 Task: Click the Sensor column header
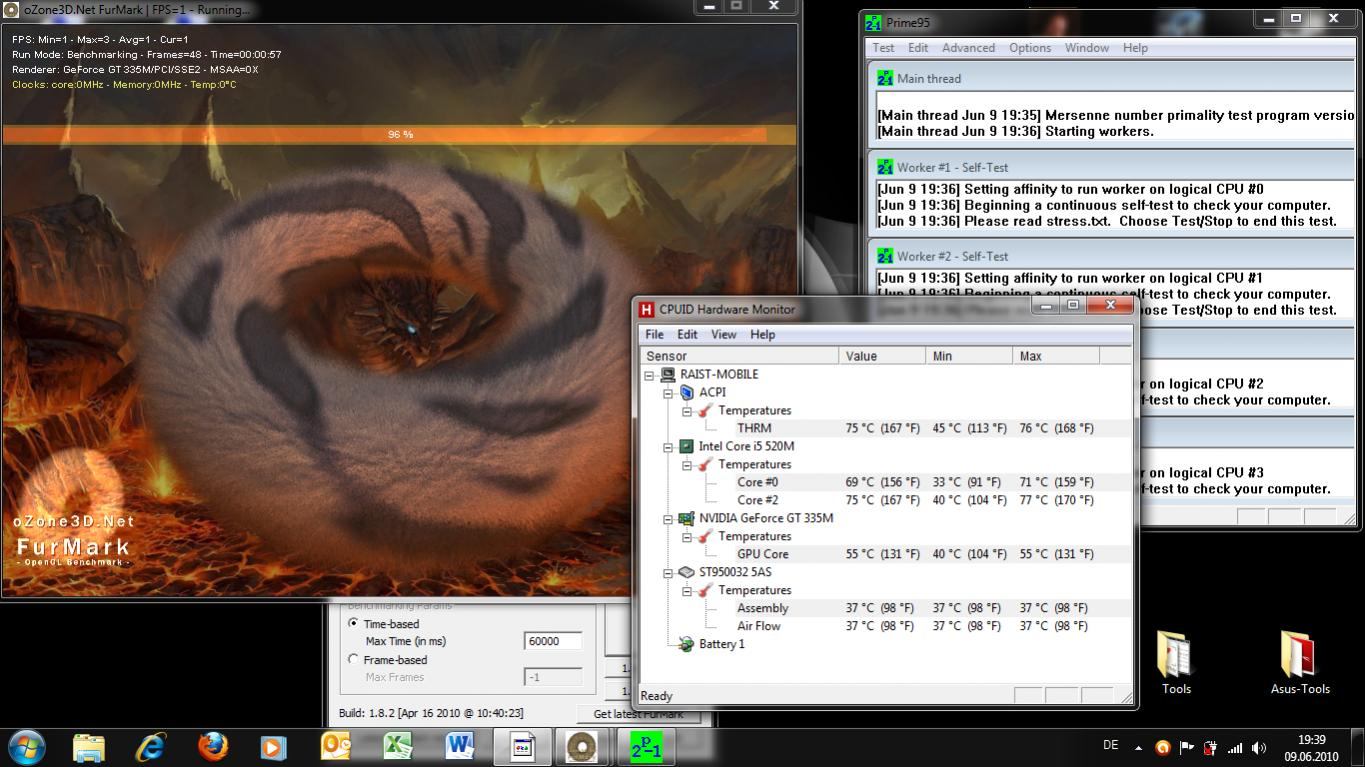click(x=738, y=356)
